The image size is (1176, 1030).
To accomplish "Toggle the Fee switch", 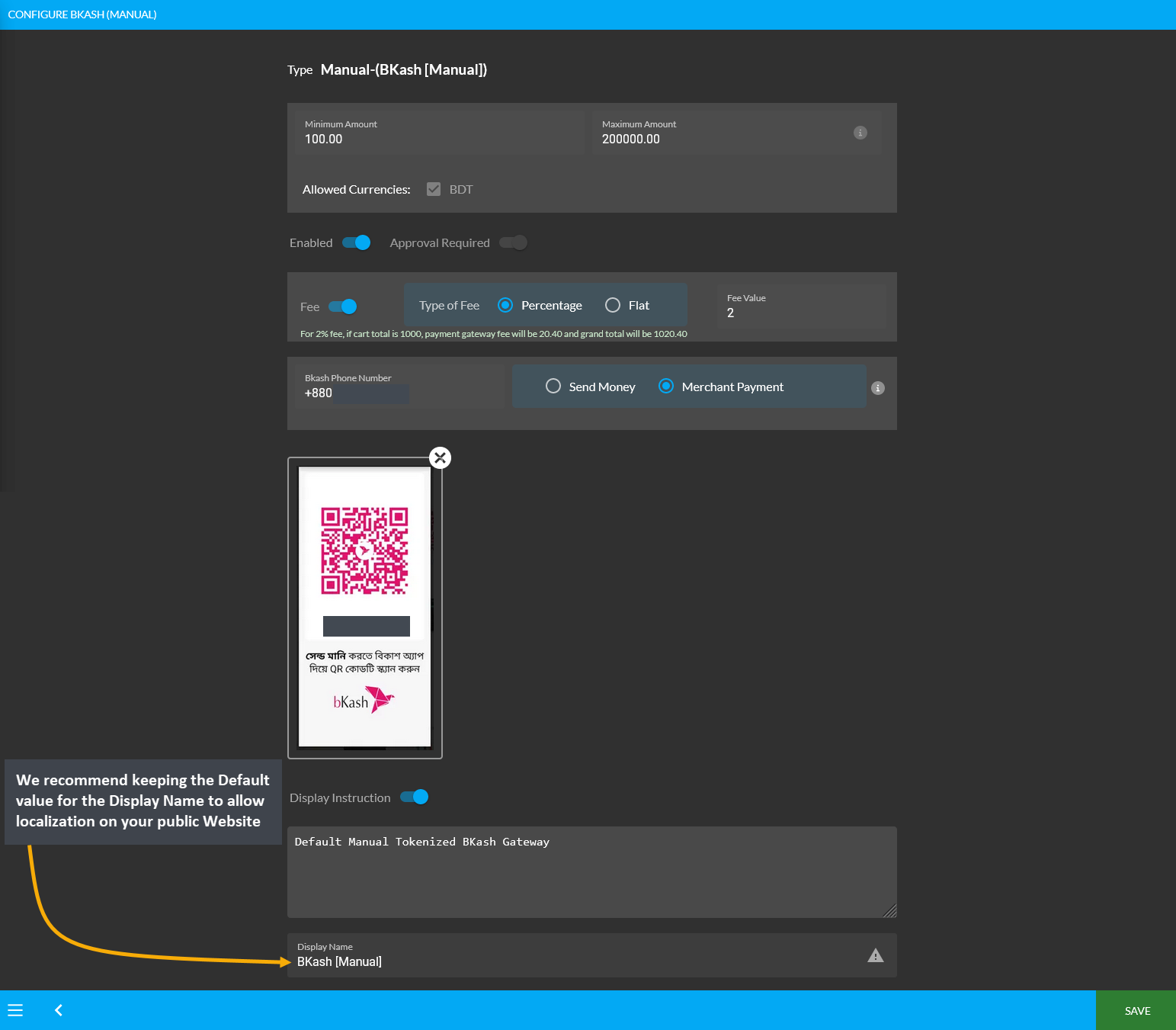I will [x=342, y=306].
